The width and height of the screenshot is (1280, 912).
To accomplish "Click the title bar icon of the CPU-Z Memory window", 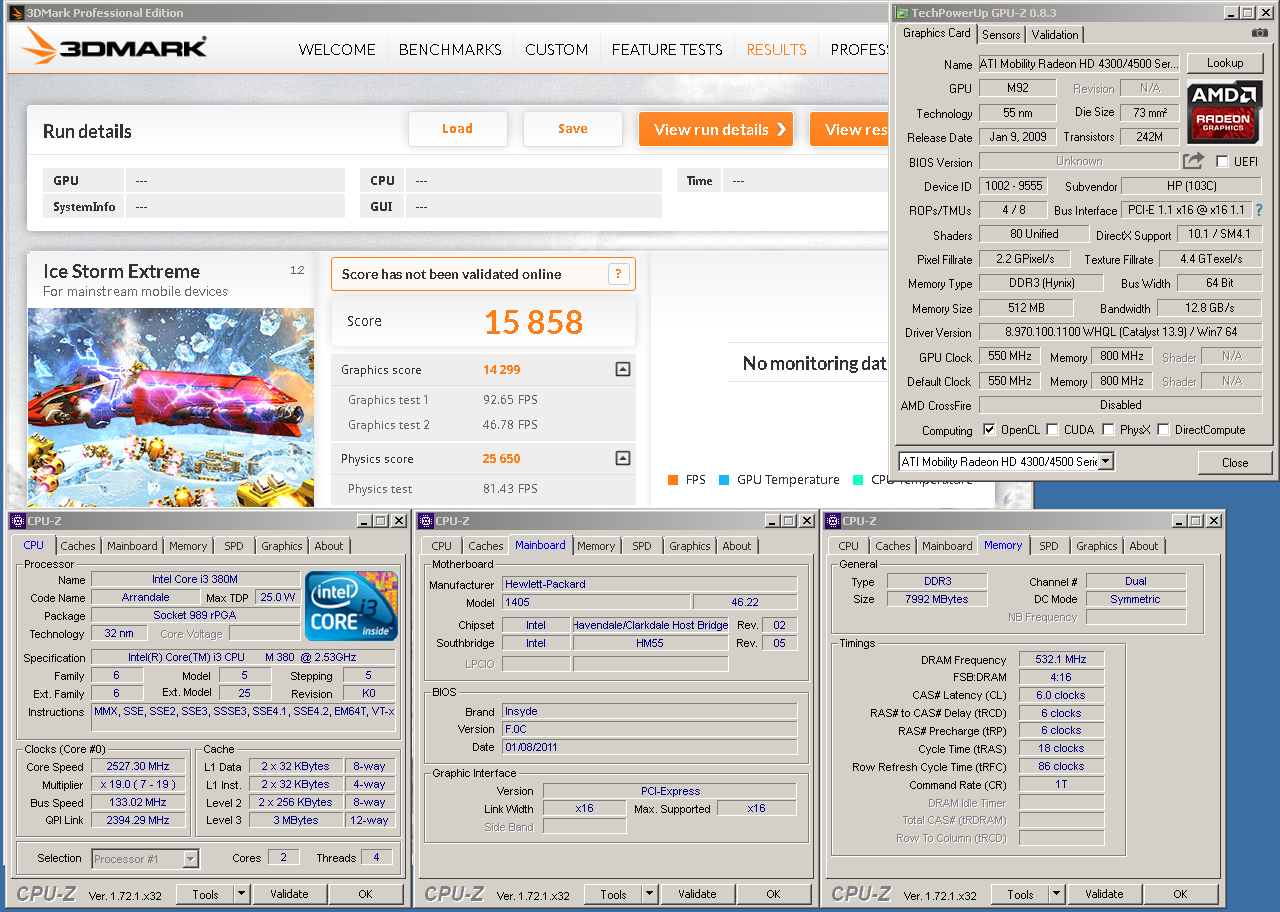I will (x=832, y=521).
